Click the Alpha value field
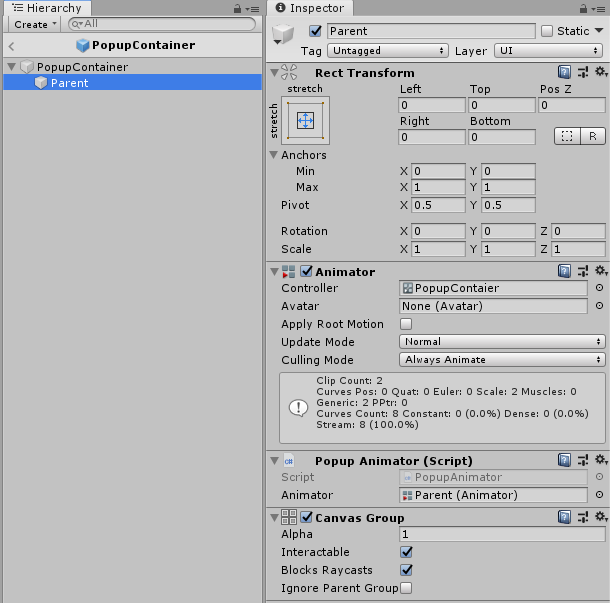This screenshot has width=610, height=603. coord(502,534)
